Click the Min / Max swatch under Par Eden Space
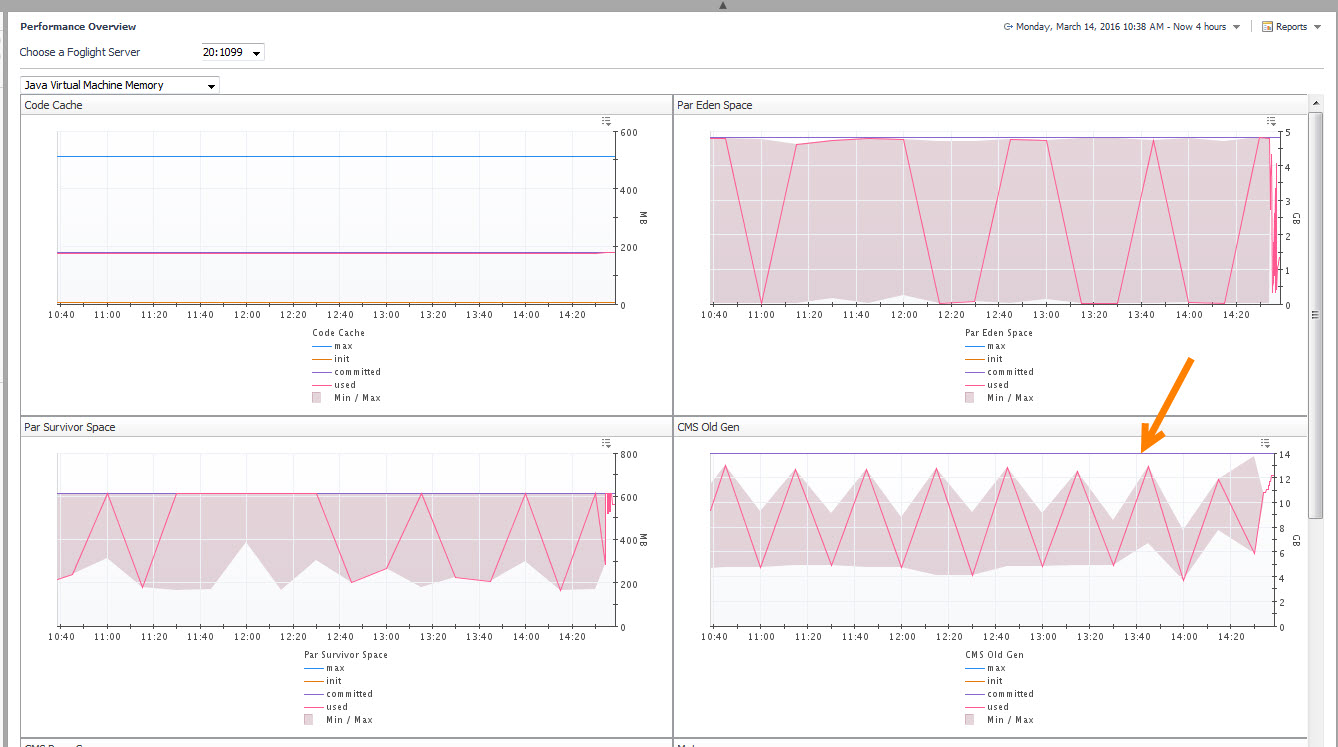The image size is (1338, 747). 970,398
